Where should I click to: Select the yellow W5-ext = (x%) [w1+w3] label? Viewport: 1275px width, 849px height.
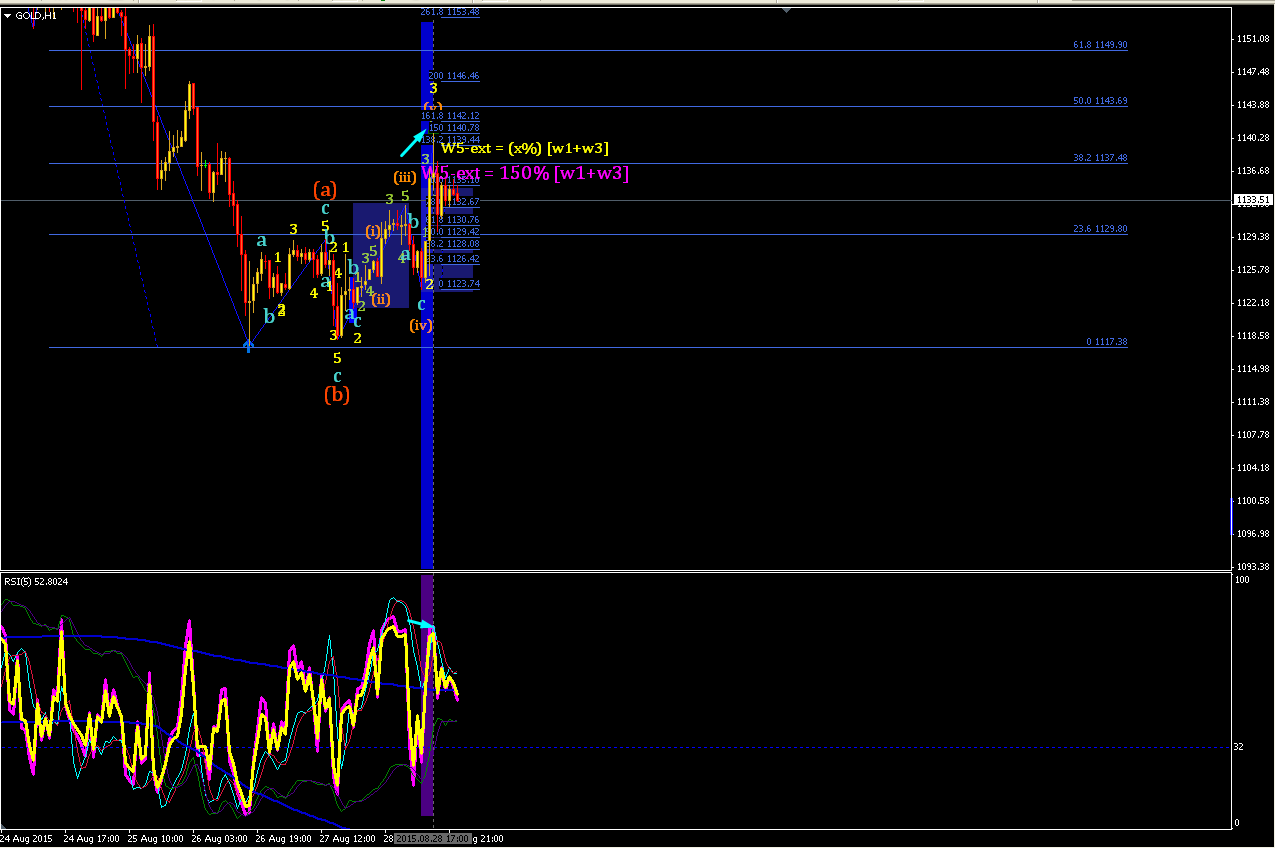coord(525,148)
